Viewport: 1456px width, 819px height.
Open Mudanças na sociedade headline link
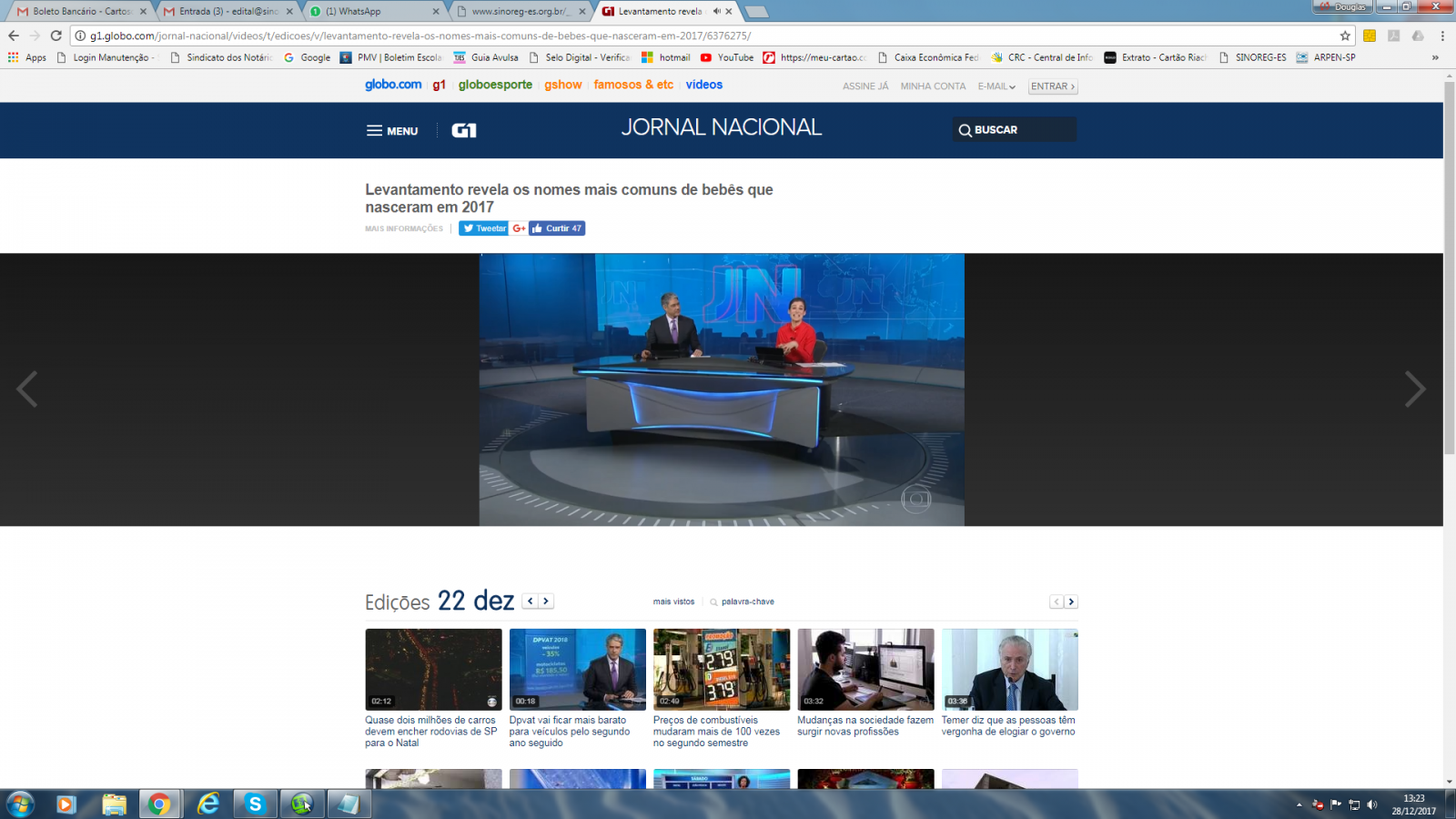tap(865, 725)
